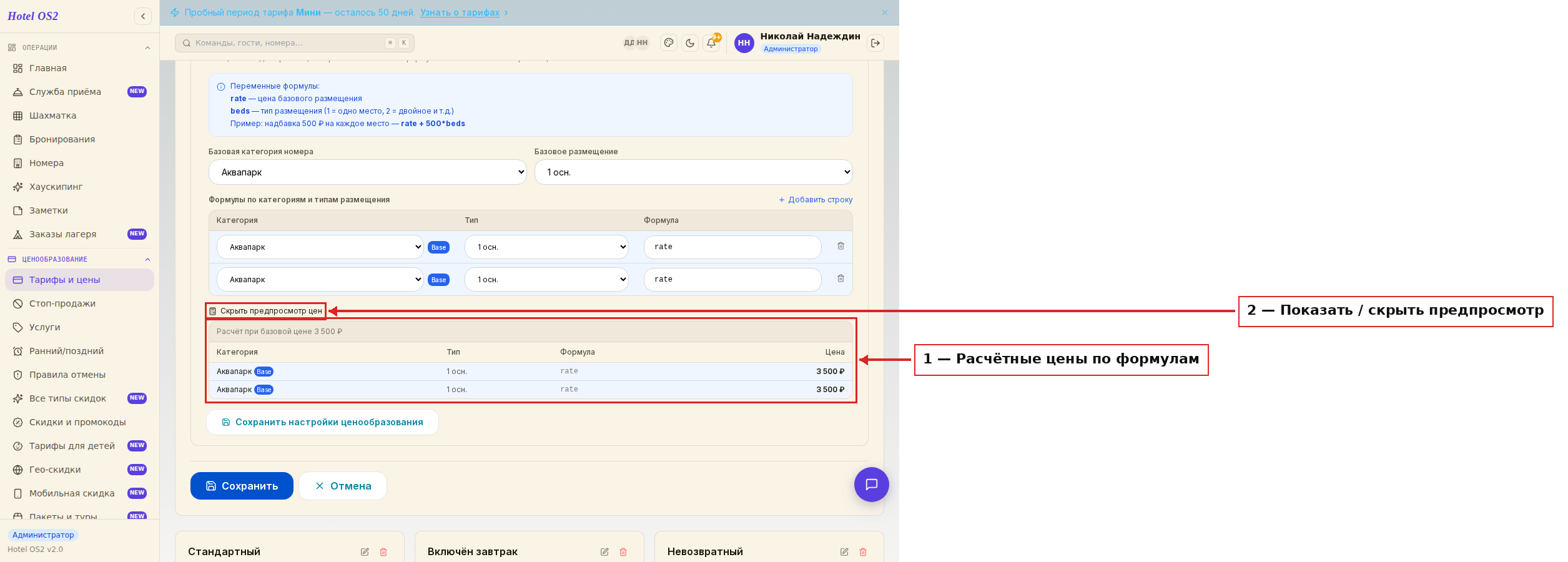Image resolution: width=1568 pixels, height=562 pixels.
Task: Click the ДД НН badge
Action: 636,43
